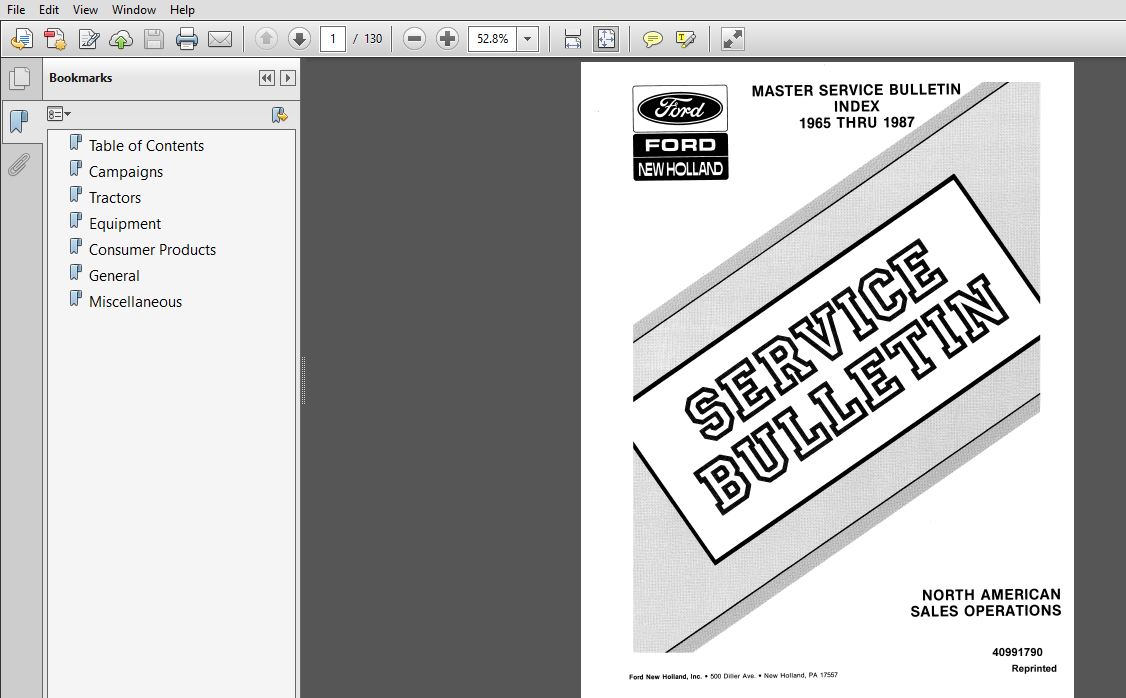This screenshot has width=1126, height=698.
Task: Click the Zoom in plus button
Action: coord(447,39)
